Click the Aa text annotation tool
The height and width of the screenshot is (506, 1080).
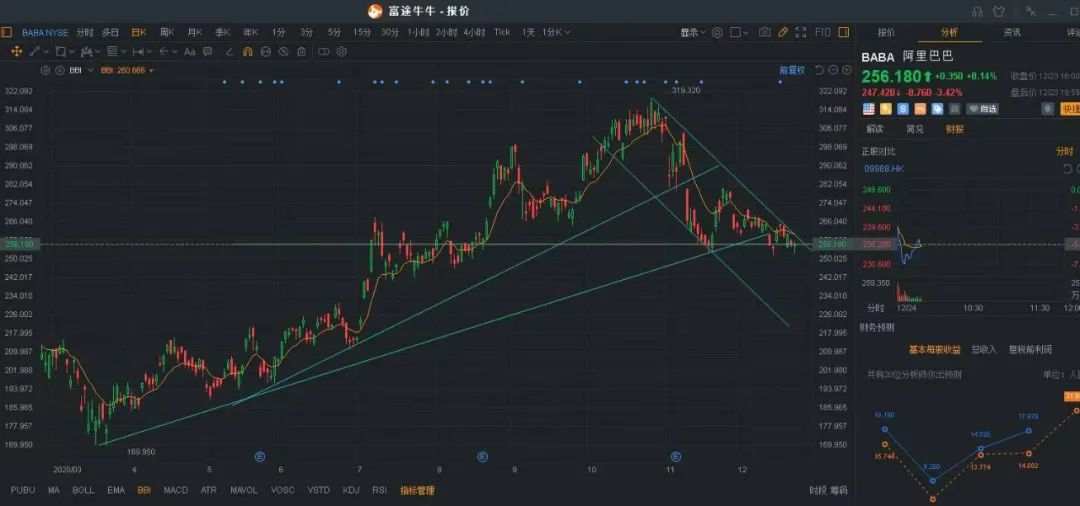pos(189,52)
